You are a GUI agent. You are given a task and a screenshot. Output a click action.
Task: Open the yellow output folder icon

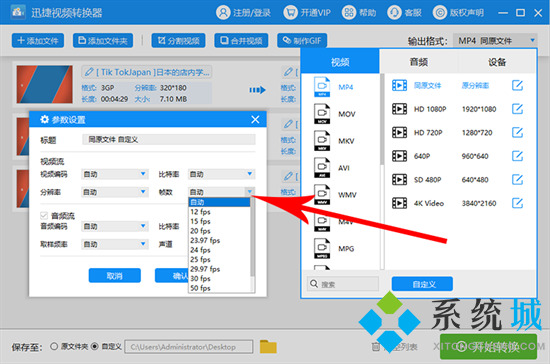268,346
